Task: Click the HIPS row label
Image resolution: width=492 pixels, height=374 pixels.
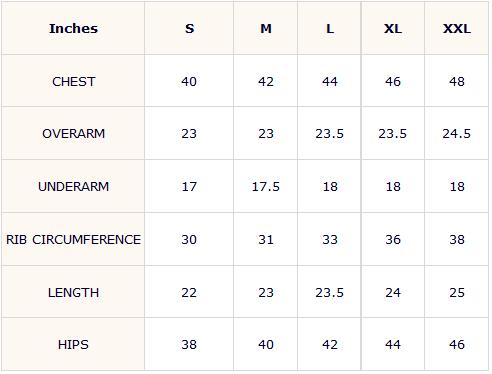Action: (x=73, y=345)
